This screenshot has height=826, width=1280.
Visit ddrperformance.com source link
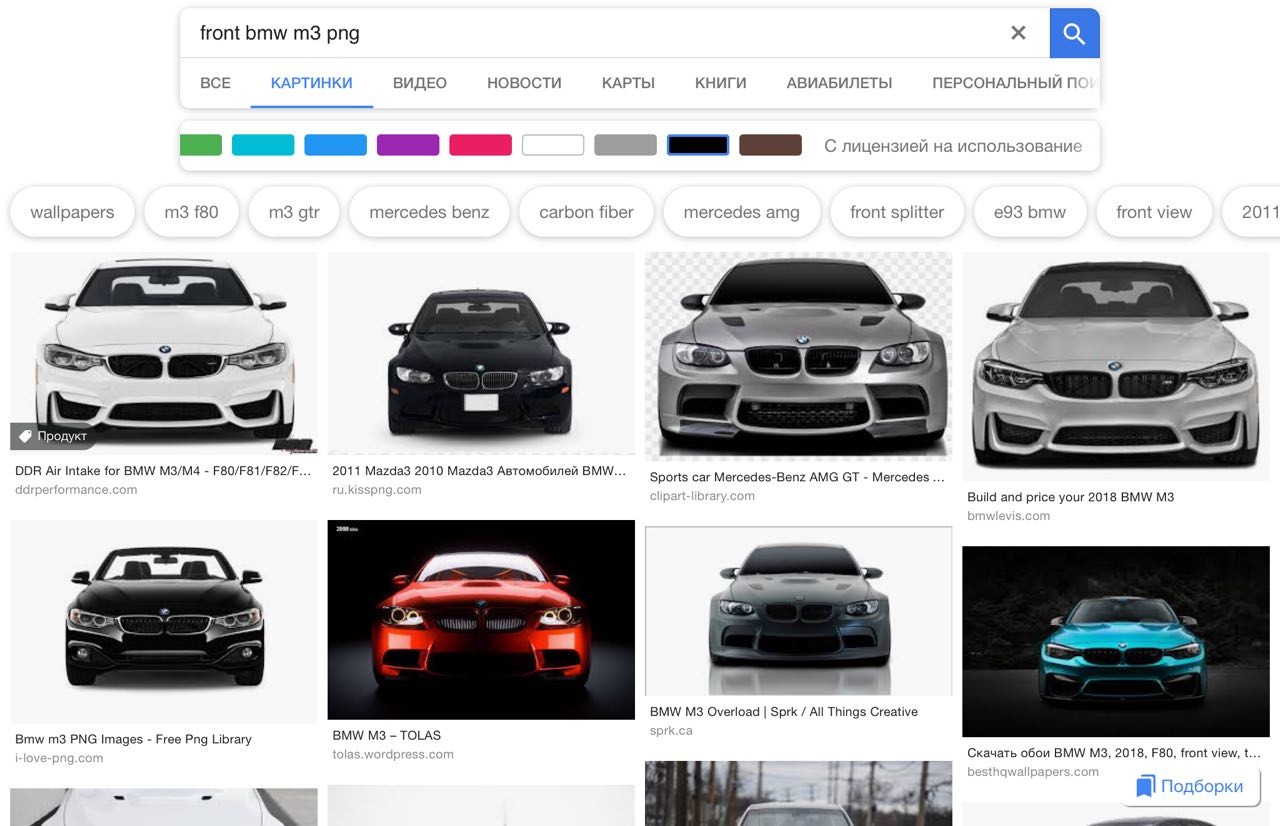76,490
